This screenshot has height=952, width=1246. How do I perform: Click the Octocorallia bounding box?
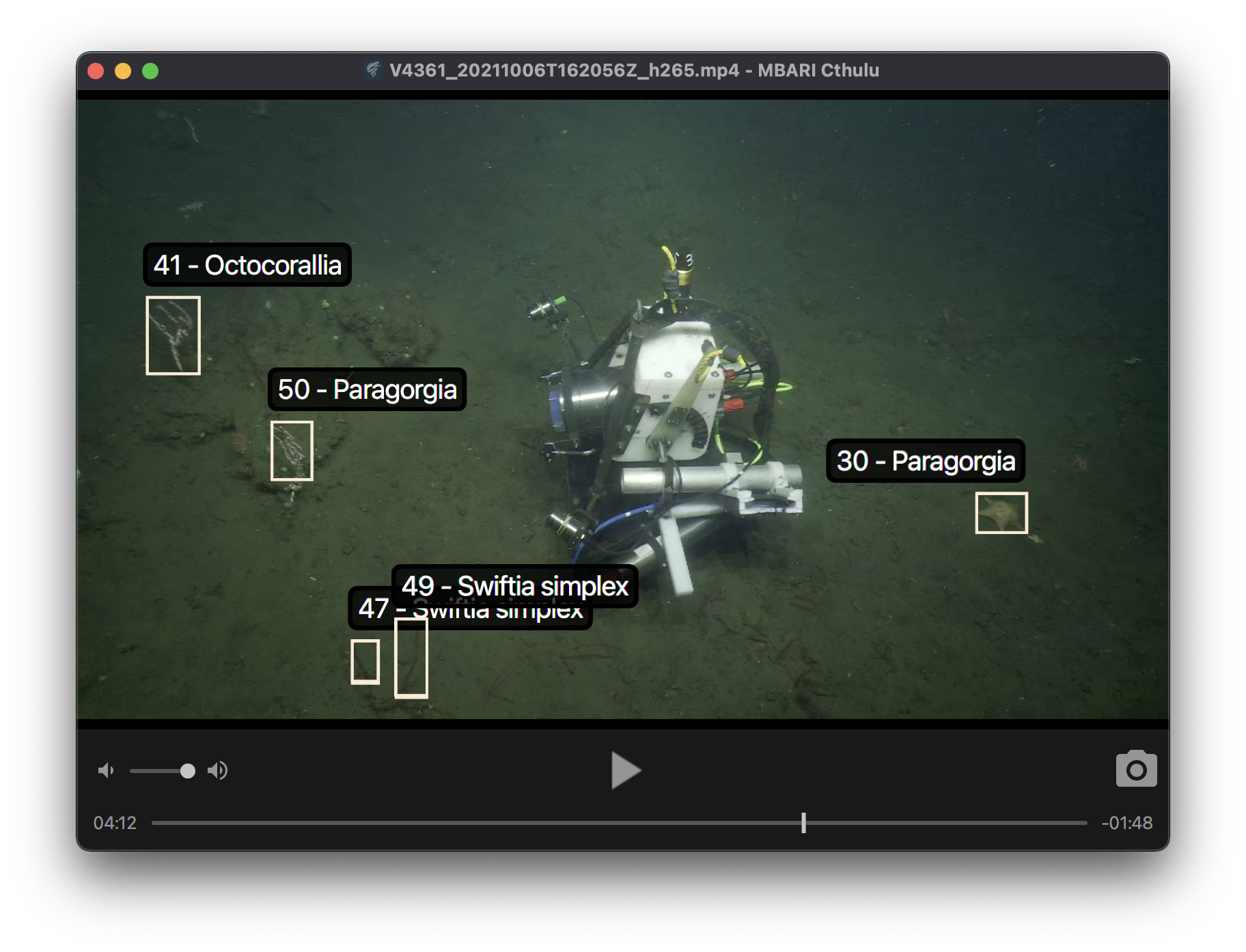coord(173,335)
